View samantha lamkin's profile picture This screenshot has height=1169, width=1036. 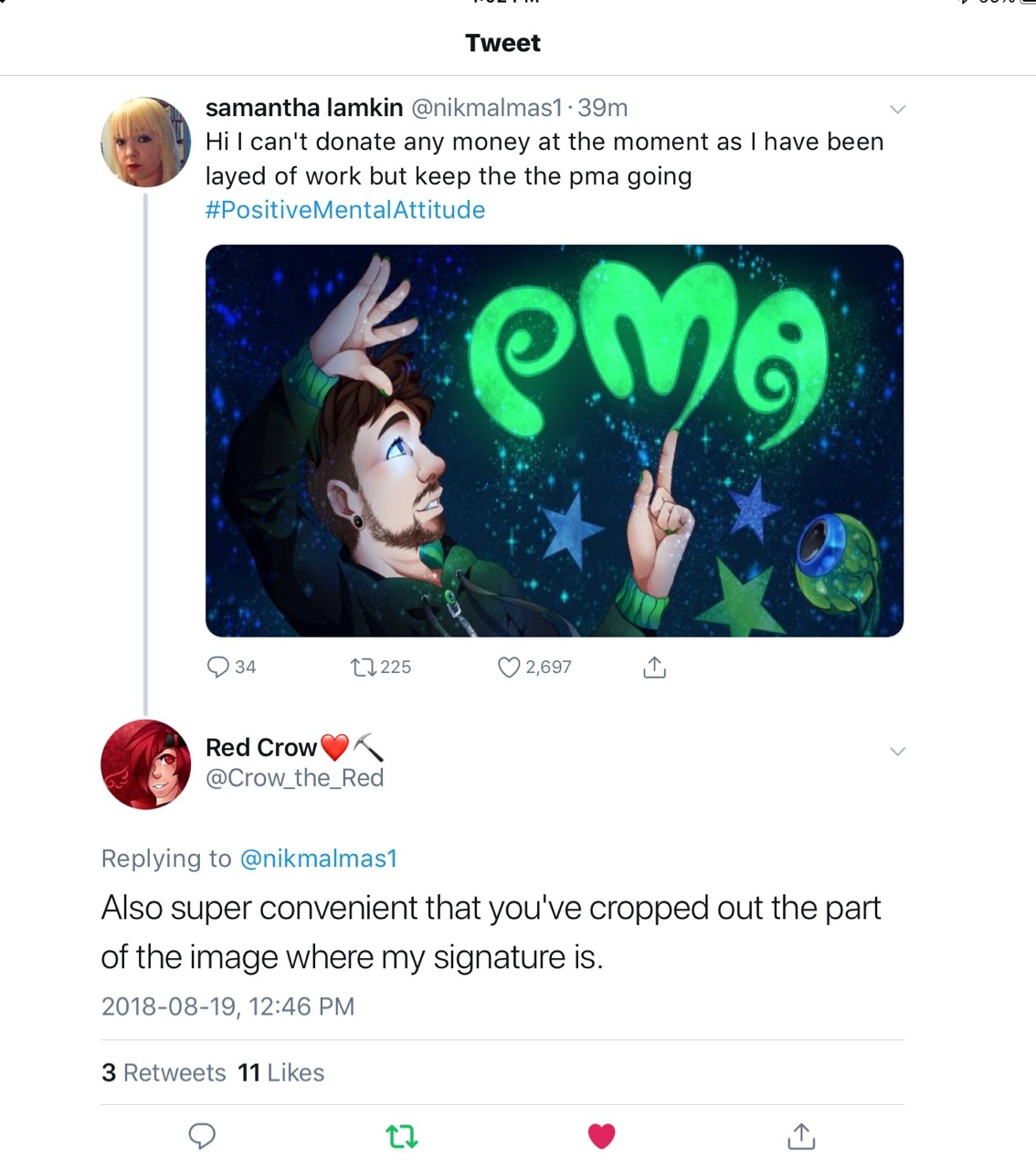pyautogui.click(x=145, y=142)
